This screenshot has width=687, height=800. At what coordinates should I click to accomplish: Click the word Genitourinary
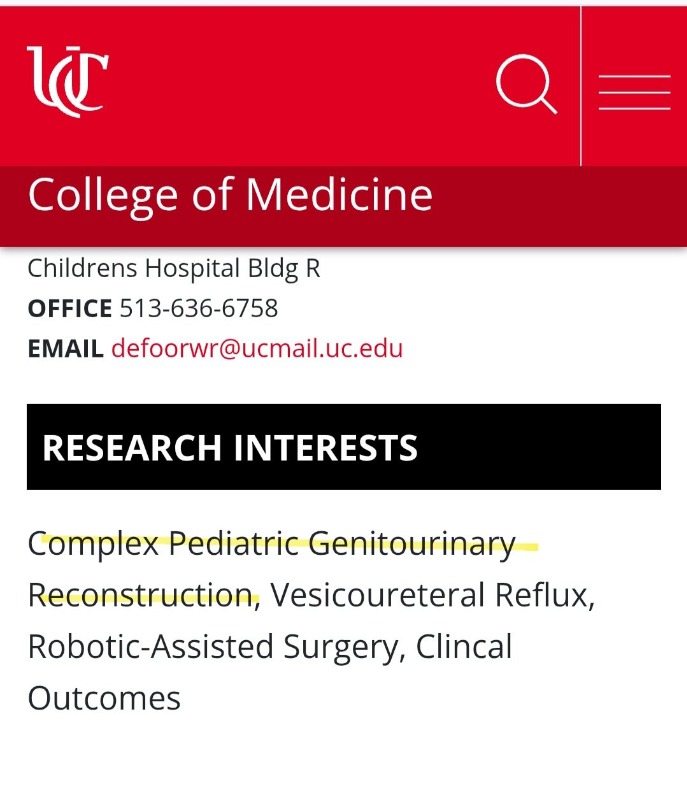click(x=411, y=544)
